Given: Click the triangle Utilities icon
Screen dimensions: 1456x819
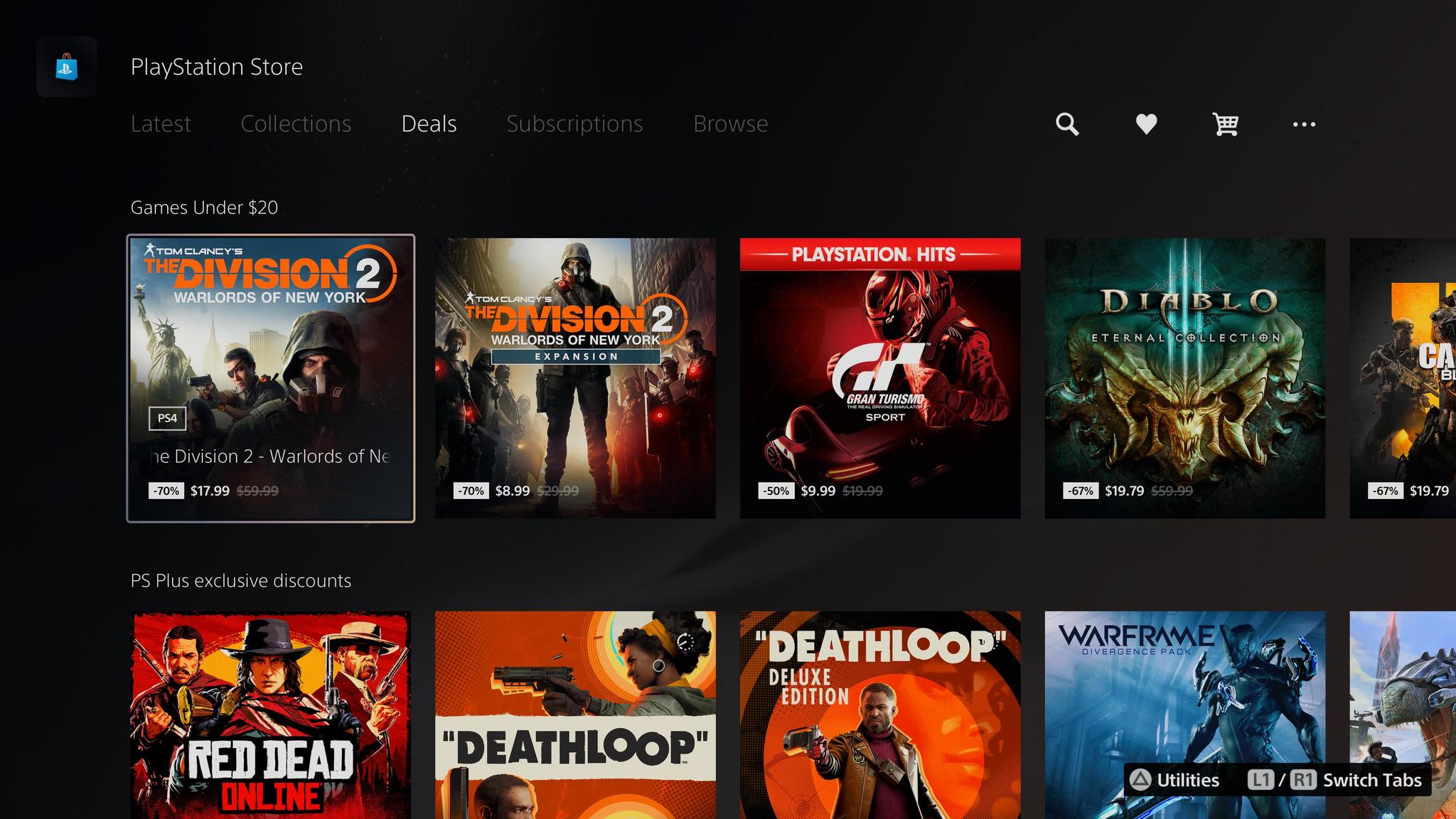Looking at the screenshot, I should [x=1140, y=780].
